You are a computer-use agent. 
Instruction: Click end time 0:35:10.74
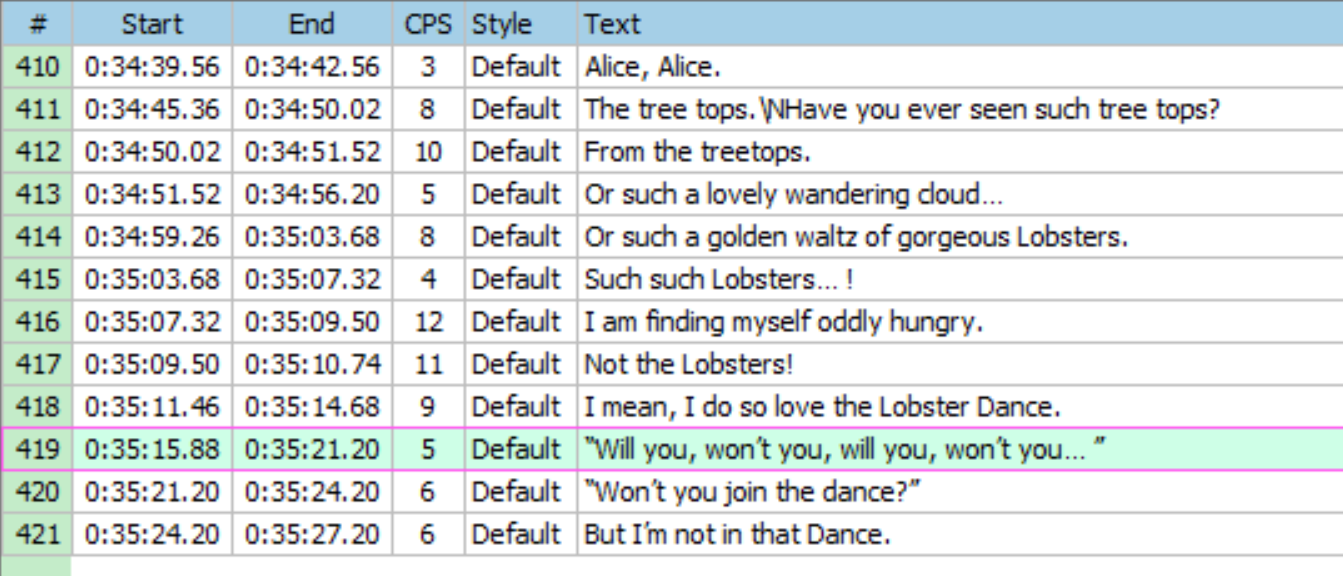point(312,364)
